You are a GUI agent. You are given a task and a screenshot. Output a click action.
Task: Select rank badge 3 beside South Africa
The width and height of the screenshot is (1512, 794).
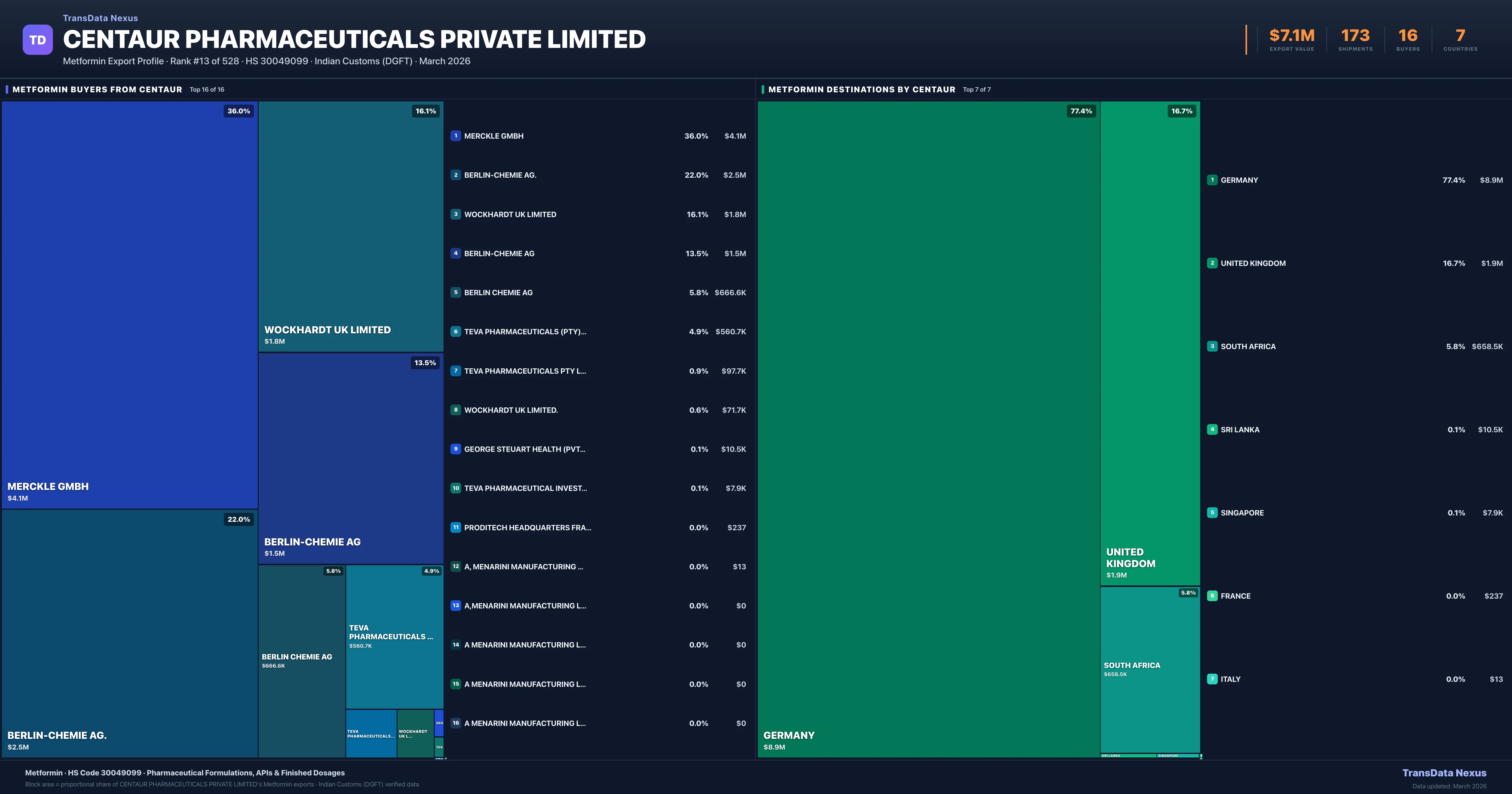tap(1212, 347)
